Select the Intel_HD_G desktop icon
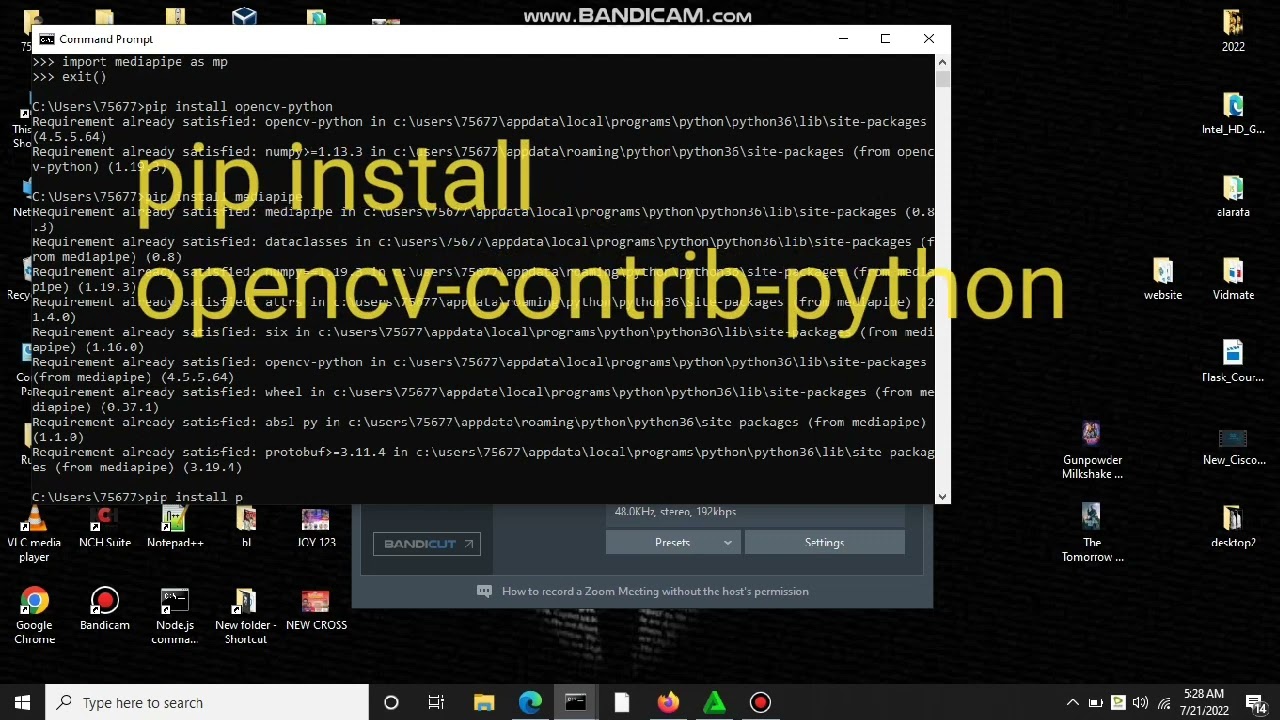The image size is (1280, 720). pos(1233,114)
